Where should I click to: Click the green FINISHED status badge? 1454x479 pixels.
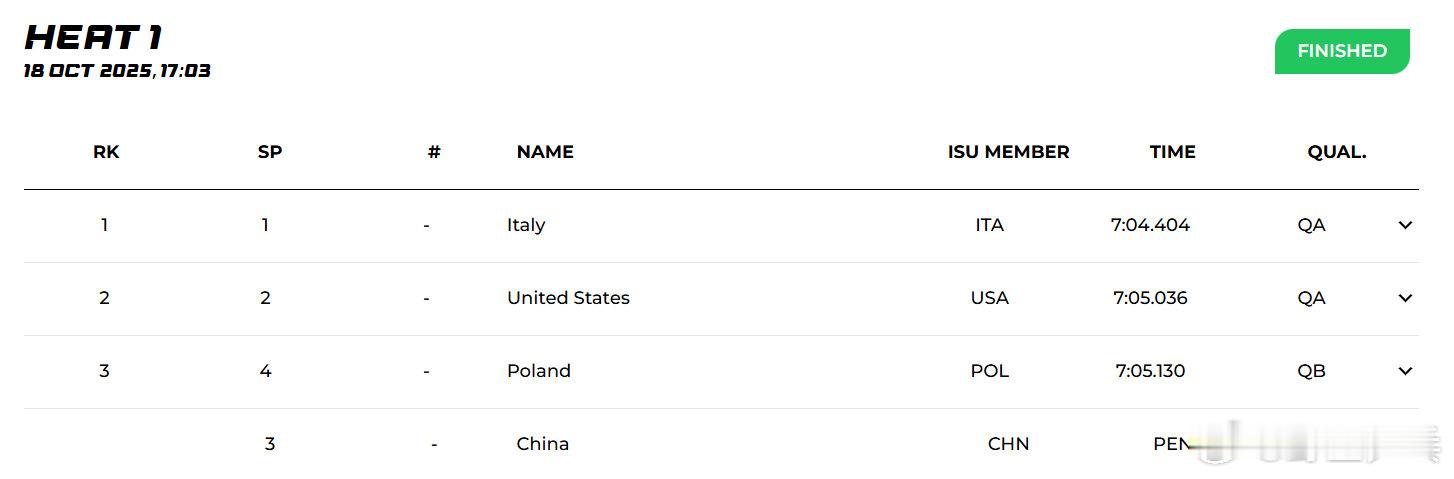[1341, 51]
